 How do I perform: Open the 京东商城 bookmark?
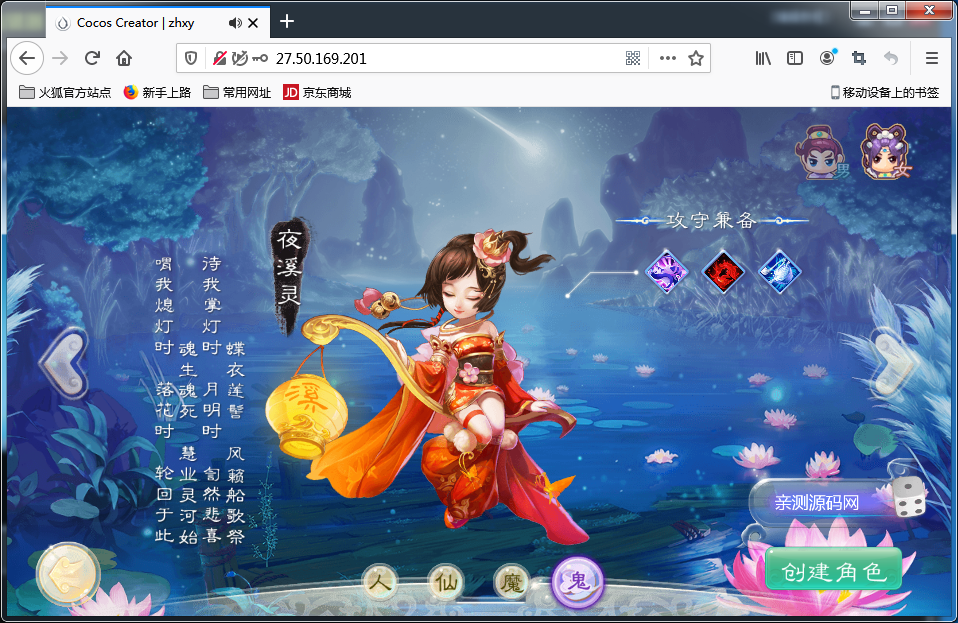[x=317, y=92]
